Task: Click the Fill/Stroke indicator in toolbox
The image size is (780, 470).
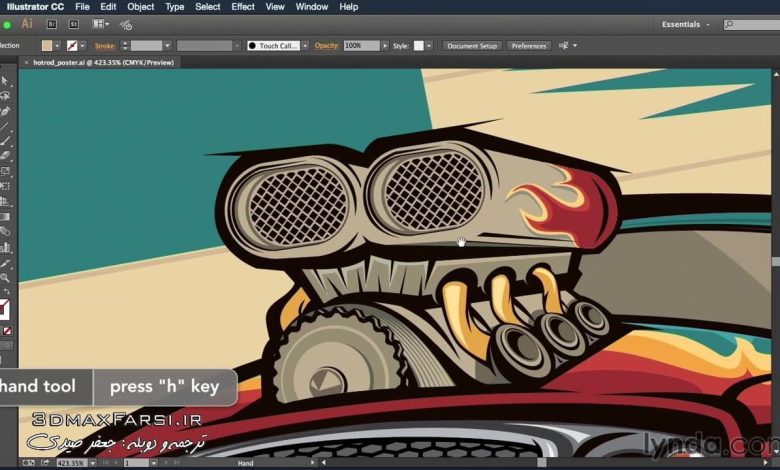Action: 4,309
